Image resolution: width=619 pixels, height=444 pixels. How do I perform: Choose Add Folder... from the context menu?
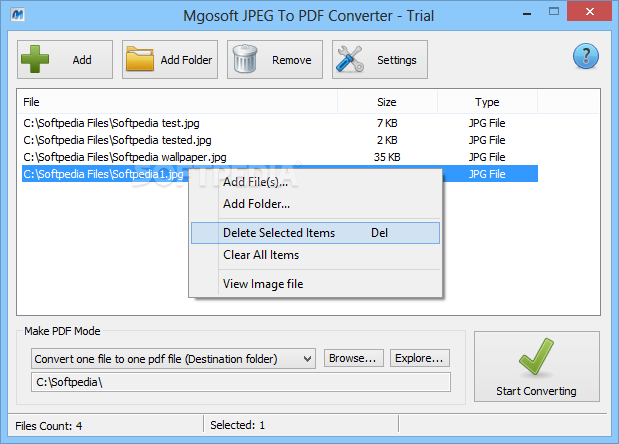click(x=315, y=204)
